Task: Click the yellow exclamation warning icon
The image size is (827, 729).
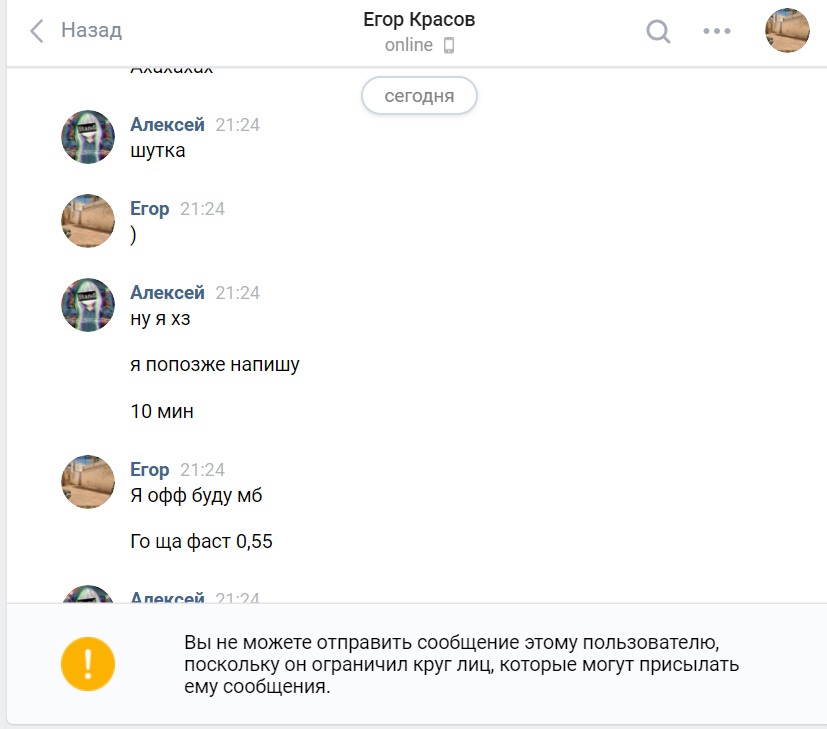Action: point(88,664)
